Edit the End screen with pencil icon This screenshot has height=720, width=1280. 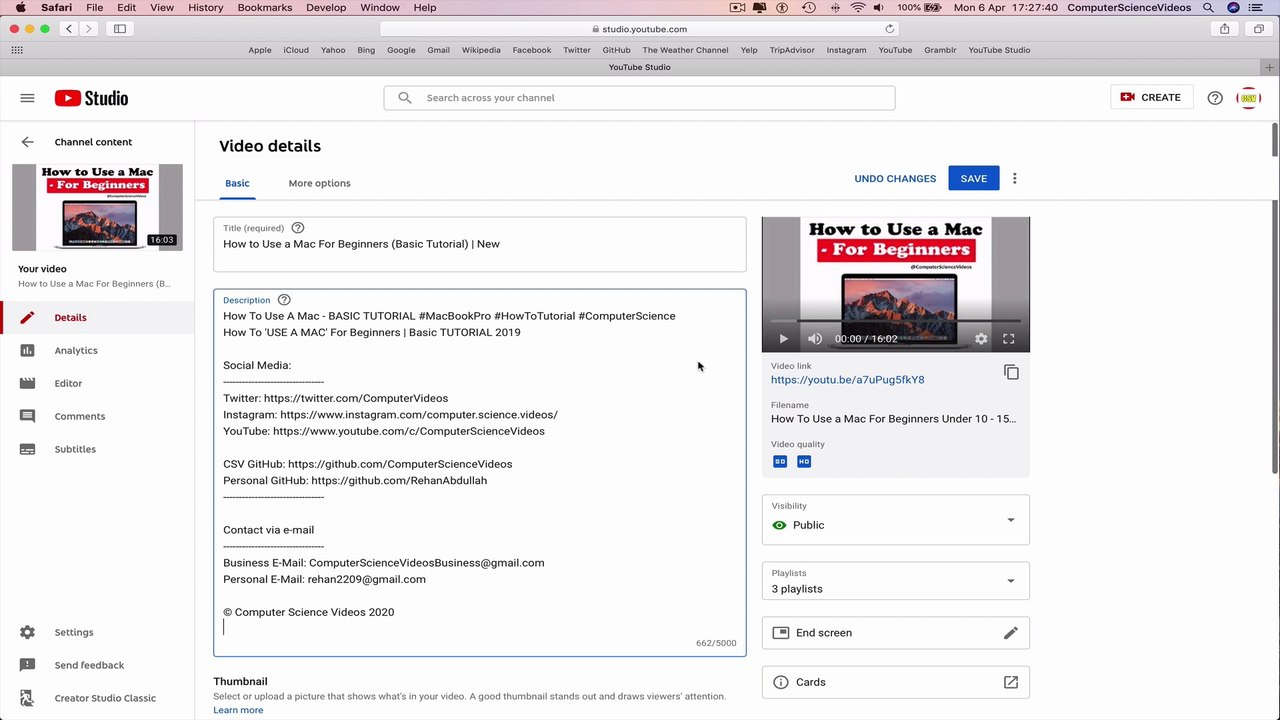coord(1011,633)
